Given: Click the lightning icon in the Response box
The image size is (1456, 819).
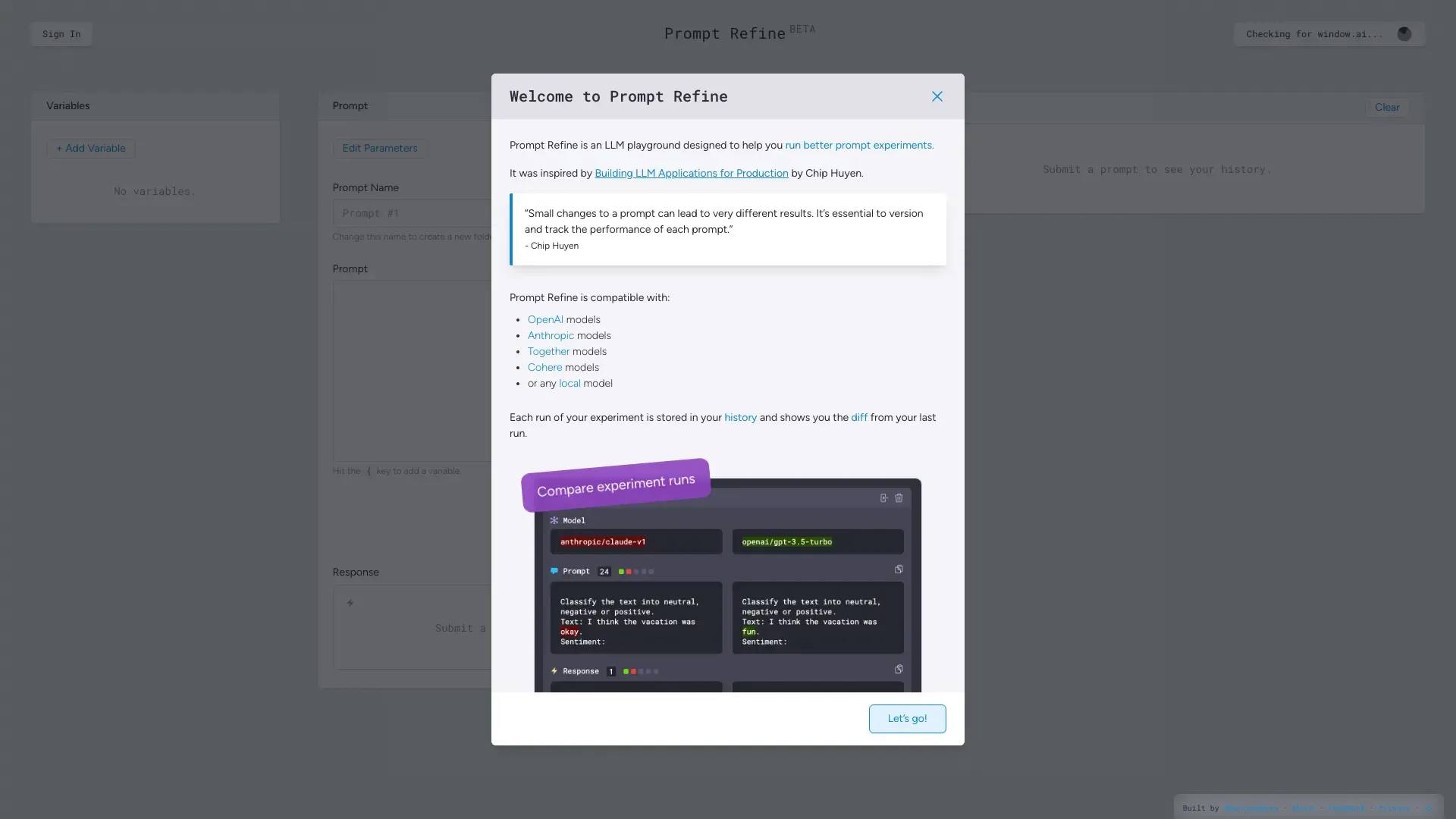Looking at the screenshot, I should coord(350,603).
